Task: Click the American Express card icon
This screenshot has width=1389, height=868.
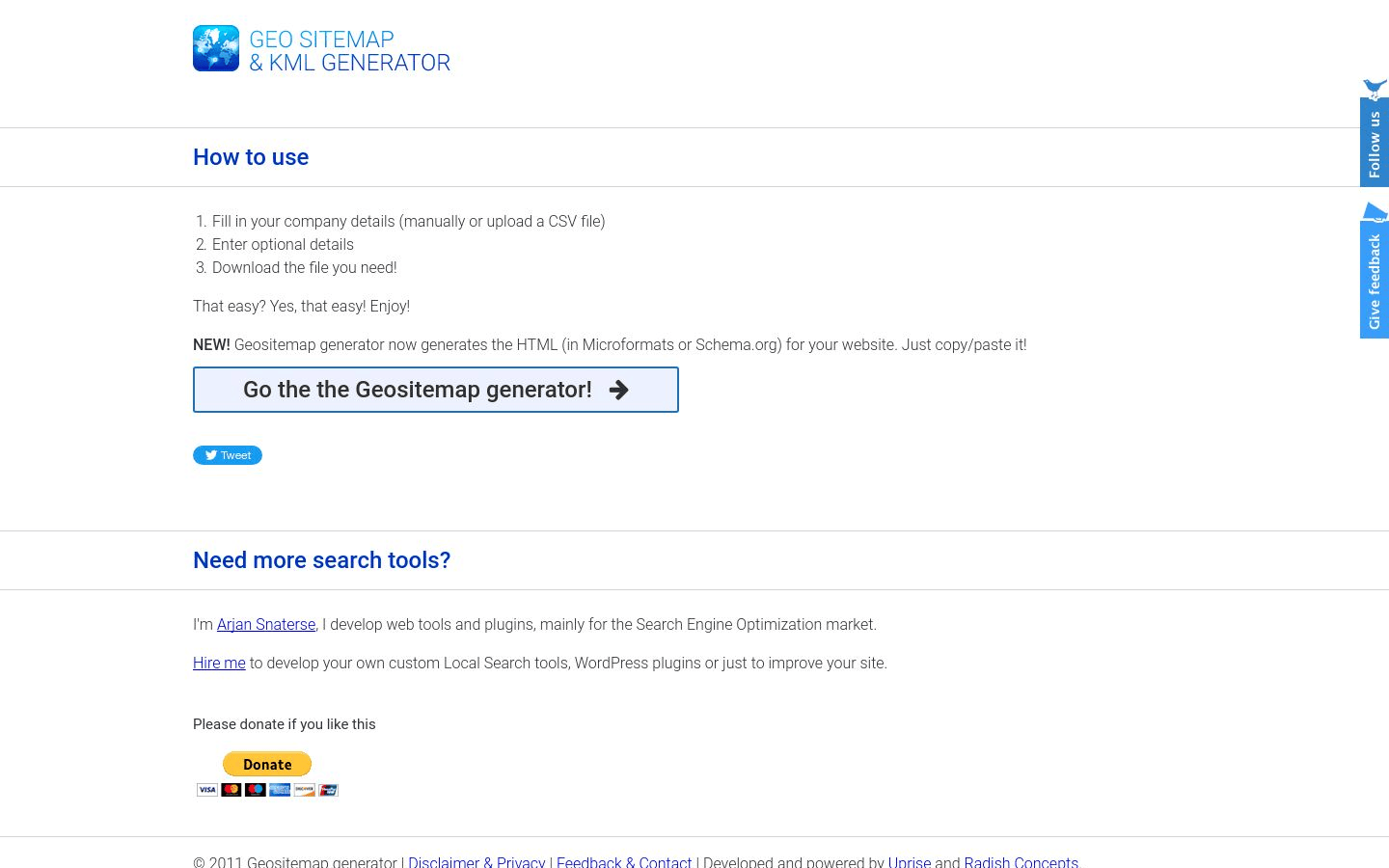Action: tap(280, 790)
